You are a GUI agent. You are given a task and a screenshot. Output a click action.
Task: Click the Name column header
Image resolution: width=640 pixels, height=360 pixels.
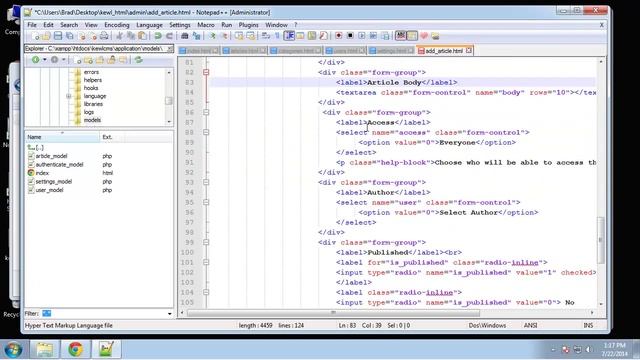(x=62, y=137)
